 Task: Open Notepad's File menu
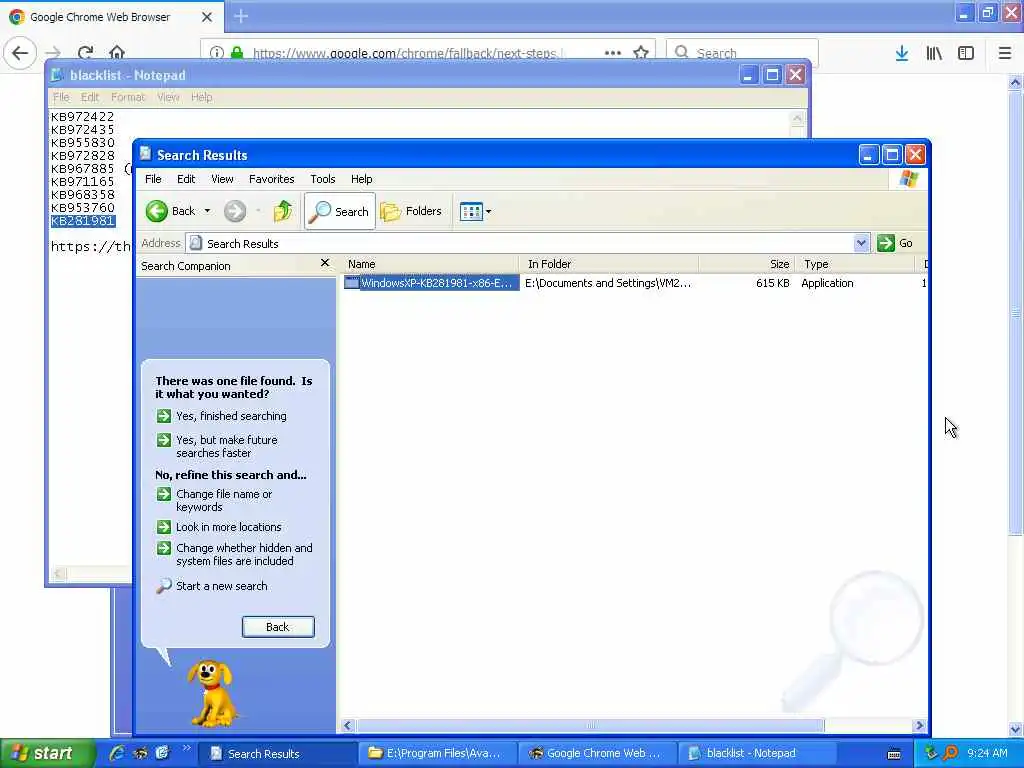click(x=61, y=97)
